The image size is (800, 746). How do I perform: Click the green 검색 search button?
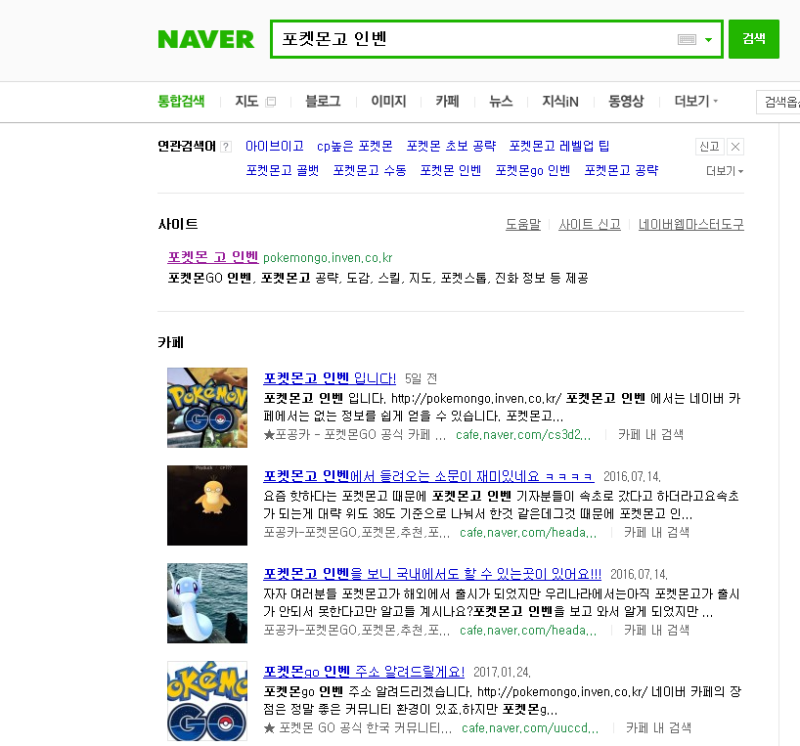(x=754, y=39)
